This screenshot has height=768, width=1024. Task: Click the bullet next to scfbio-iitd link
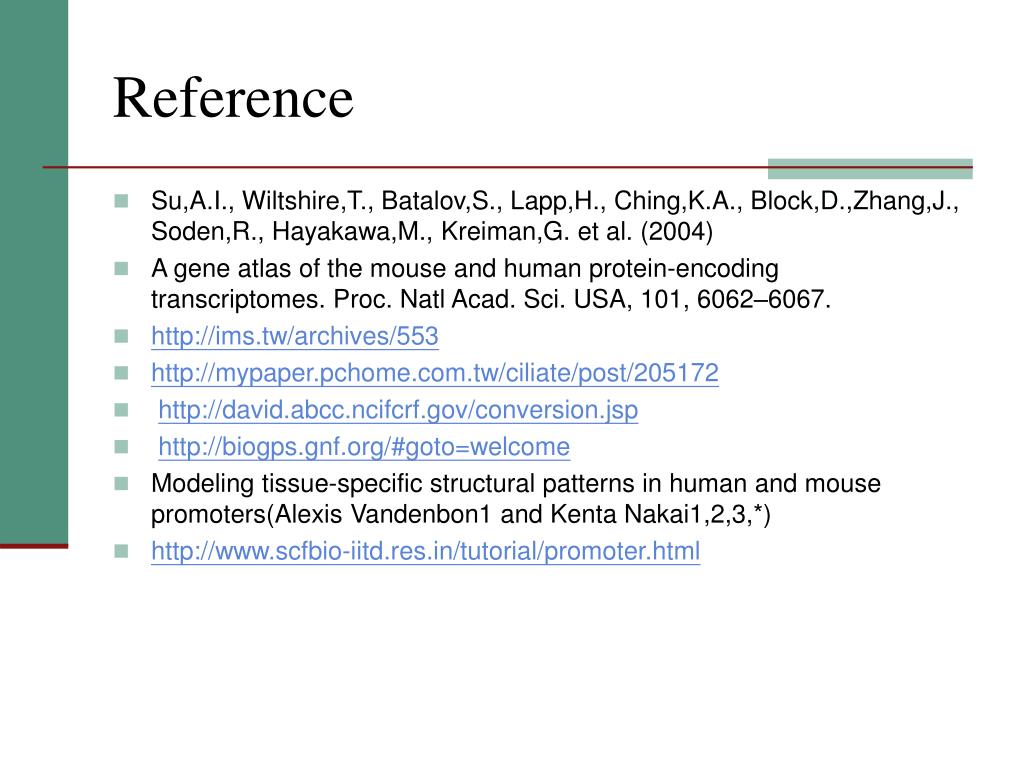tap(121, 551)
